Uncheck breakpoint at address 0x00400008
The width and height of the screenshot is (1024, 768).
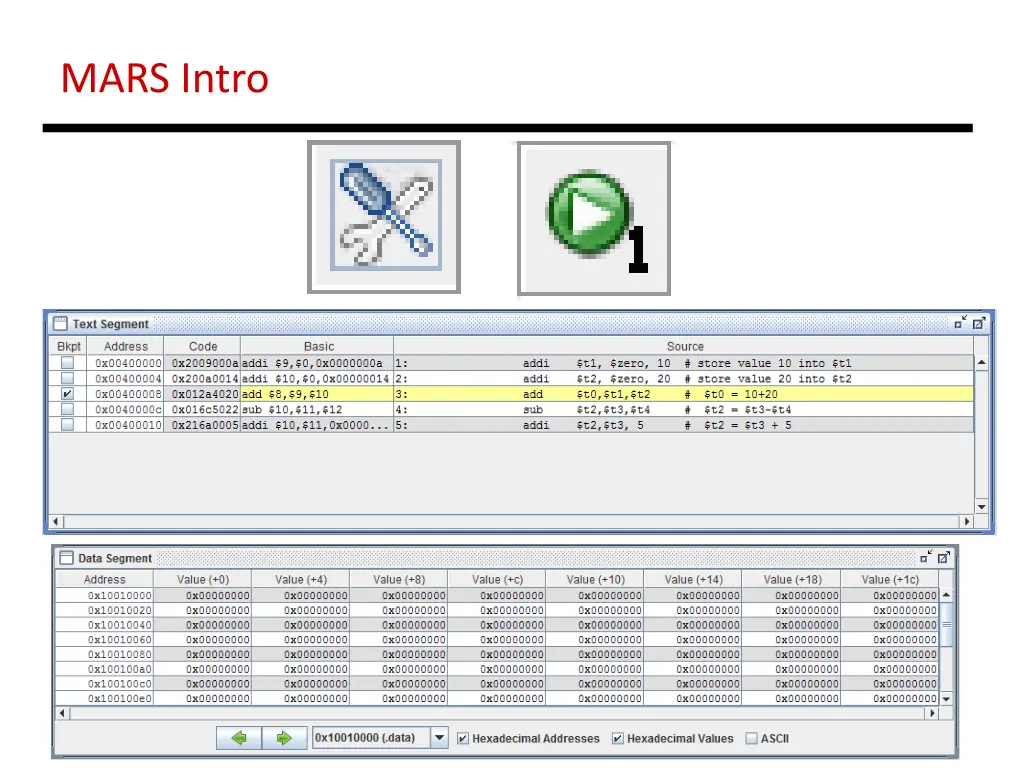click(x=67, y=394)
